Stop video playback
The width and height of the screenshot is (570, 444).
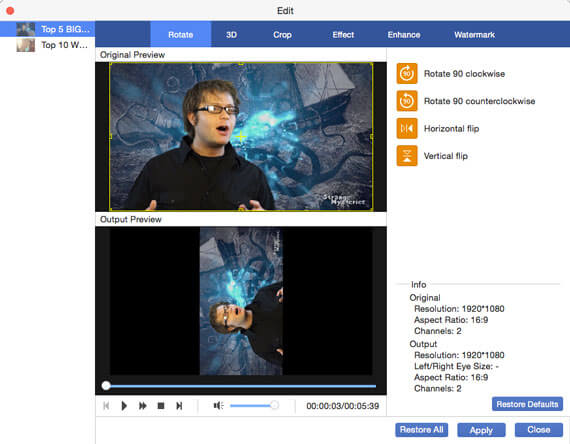click(x=161, y=406)
